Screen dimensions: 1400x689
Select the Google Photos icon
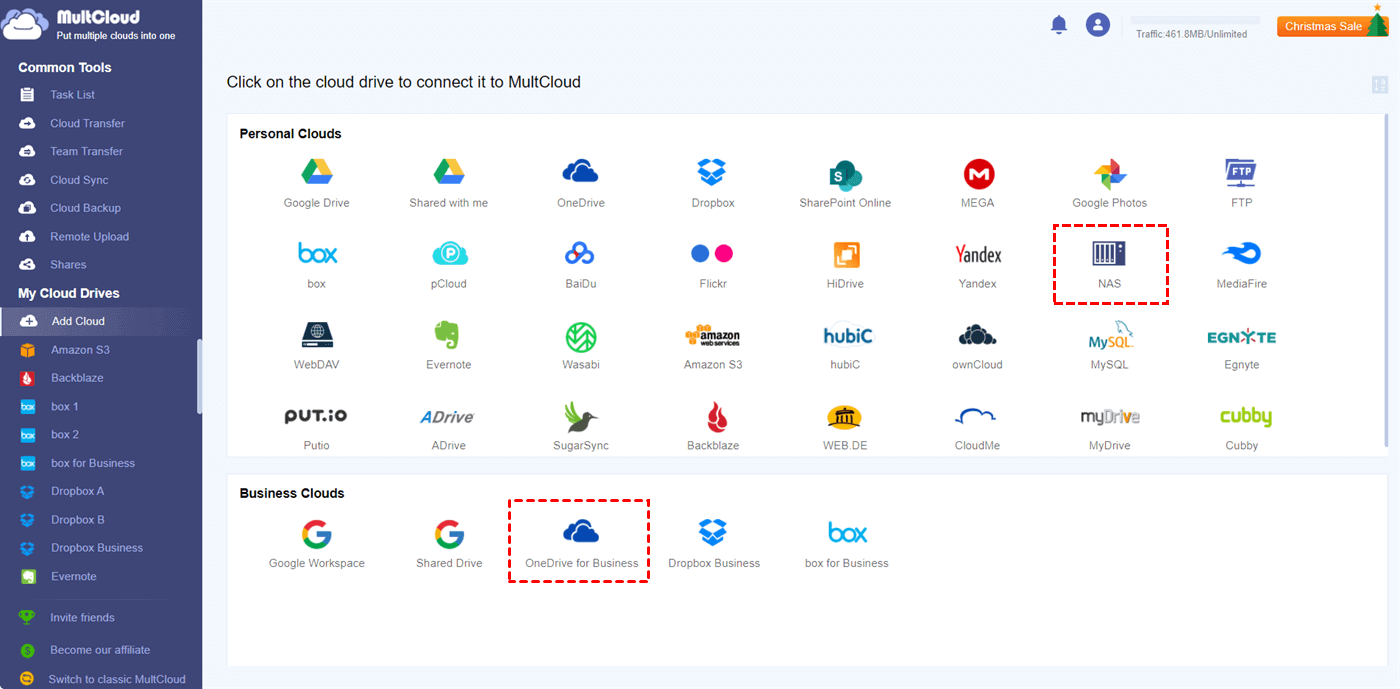click(x=1110, y=174)
